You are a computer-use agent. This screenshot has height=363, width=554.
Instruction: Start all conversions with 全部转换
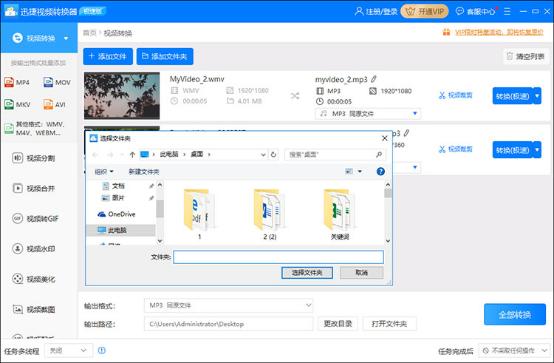pyautogui.click(x=515, y=314)
